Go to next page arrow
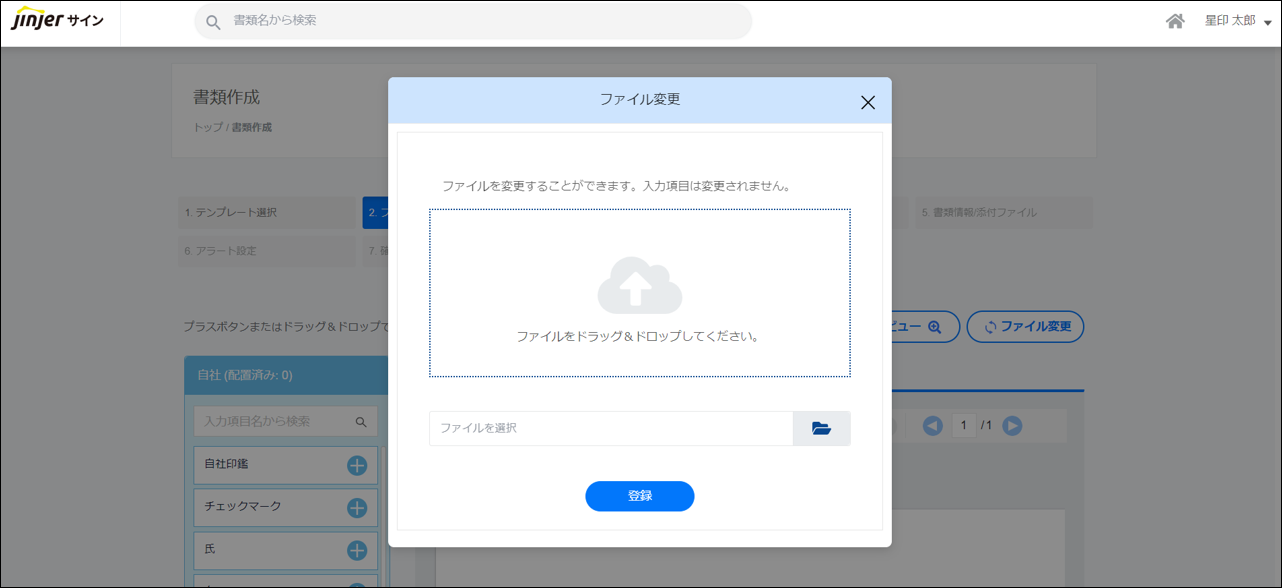 (x=1012, y=426)
